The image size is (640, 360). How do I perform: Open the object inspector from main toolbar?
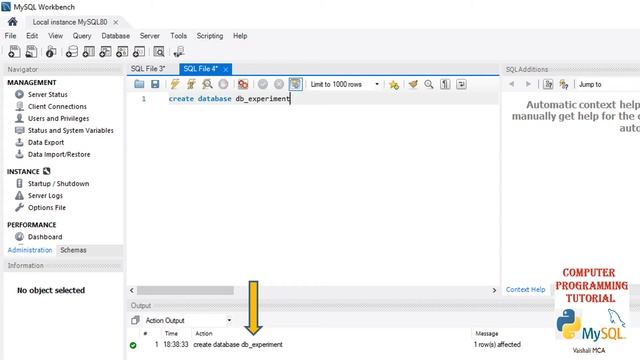51,51
